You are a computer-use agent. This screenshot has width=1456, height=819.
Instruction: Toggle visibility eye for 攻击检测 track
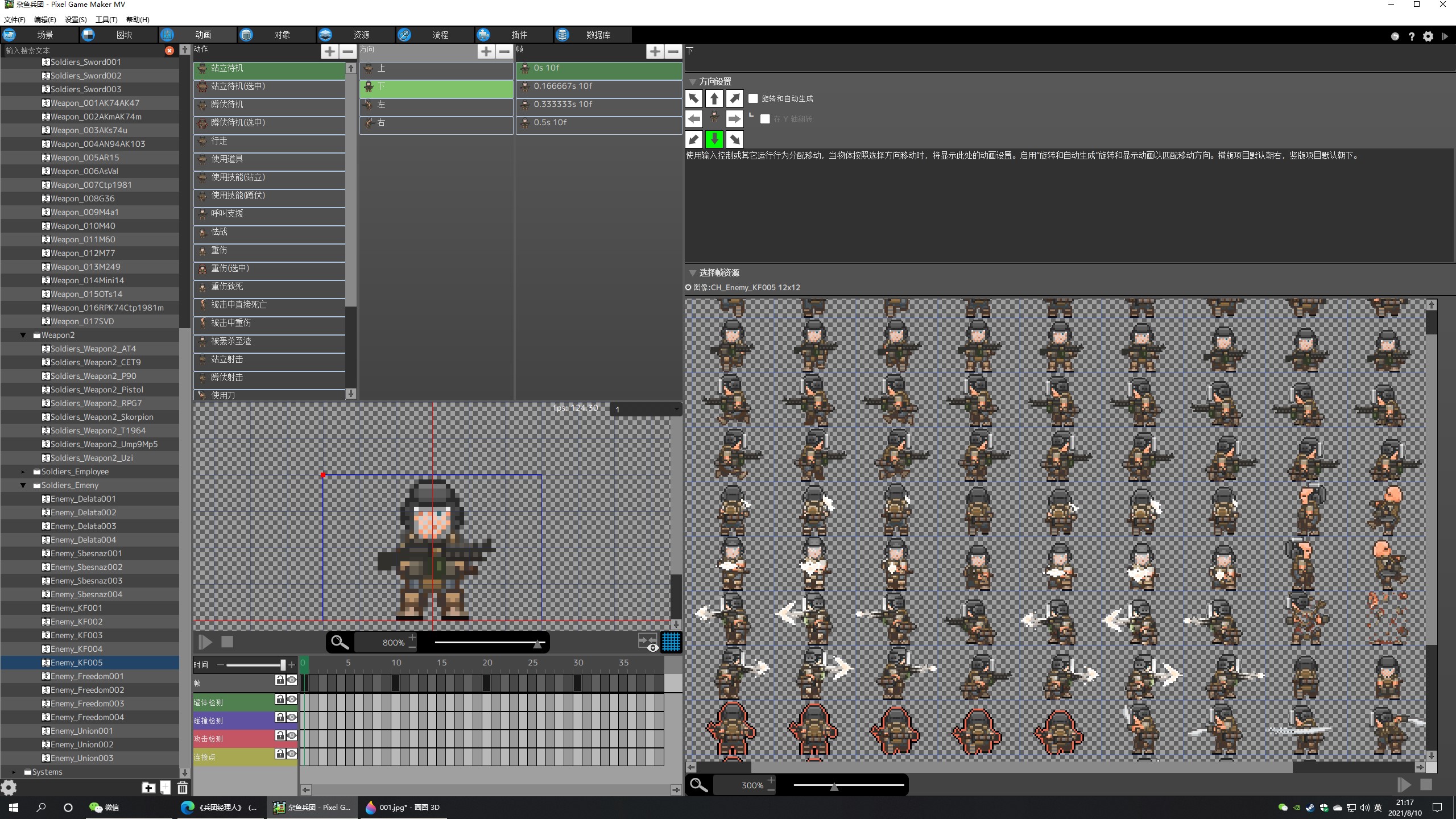[x=292, y=735]
